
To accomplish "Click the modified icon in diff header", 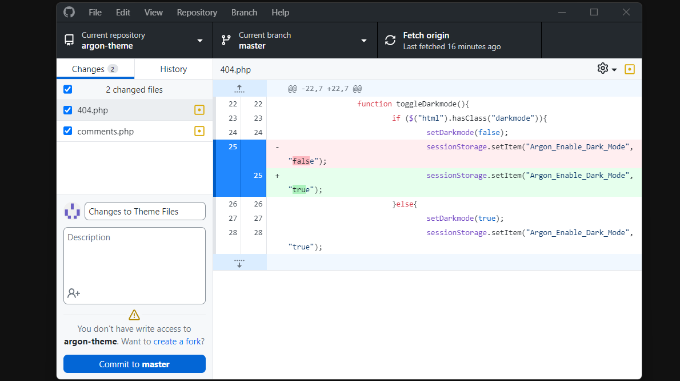I will [x=630, y=69].
